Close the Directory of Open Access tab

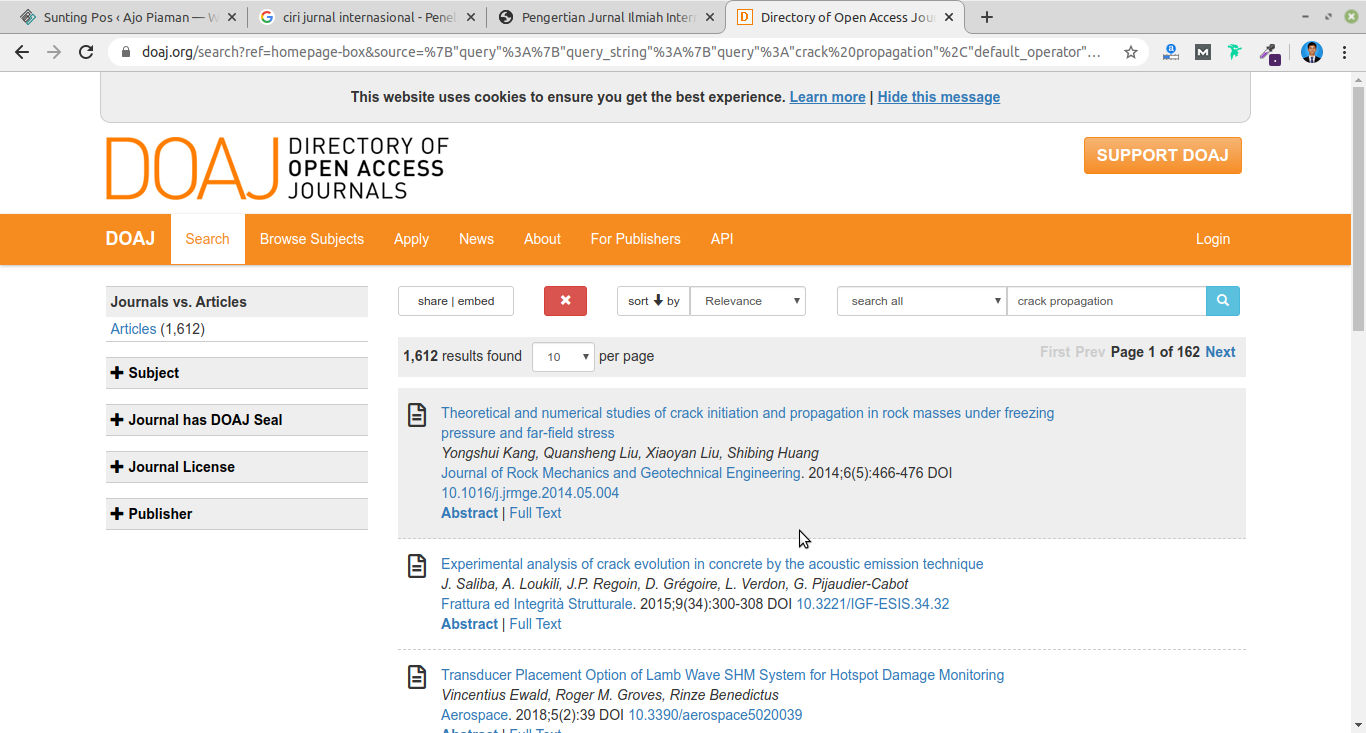coord(948,17)
